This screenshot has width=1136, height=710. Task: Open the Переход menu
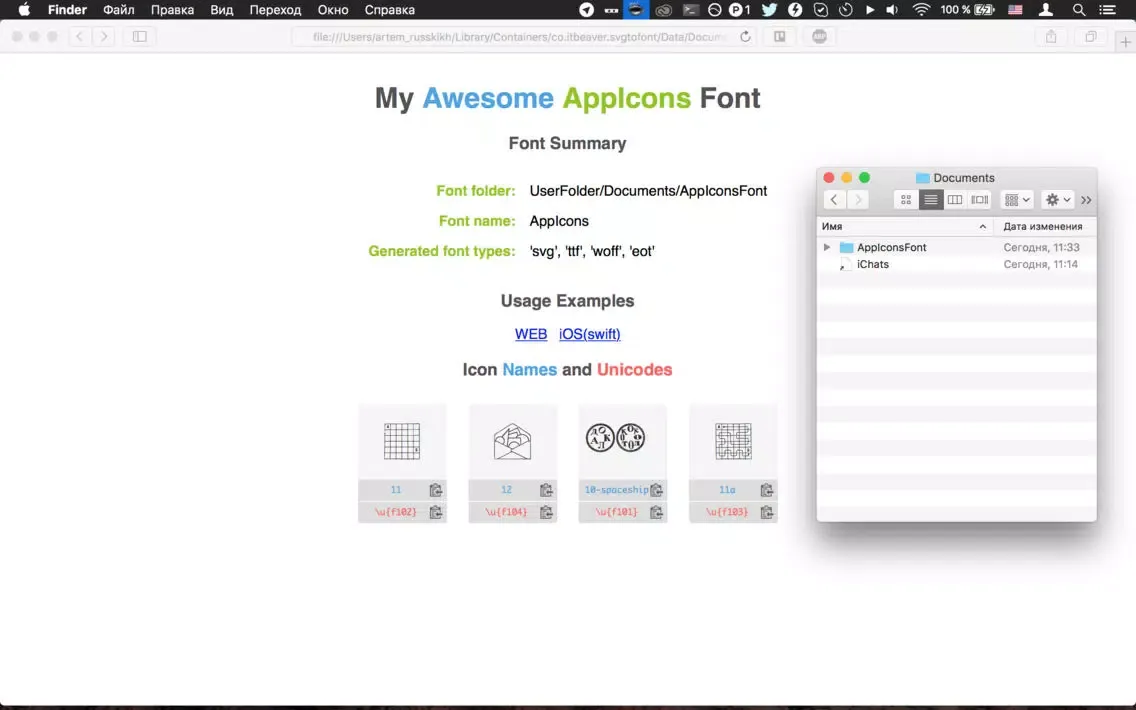point(275,9)
